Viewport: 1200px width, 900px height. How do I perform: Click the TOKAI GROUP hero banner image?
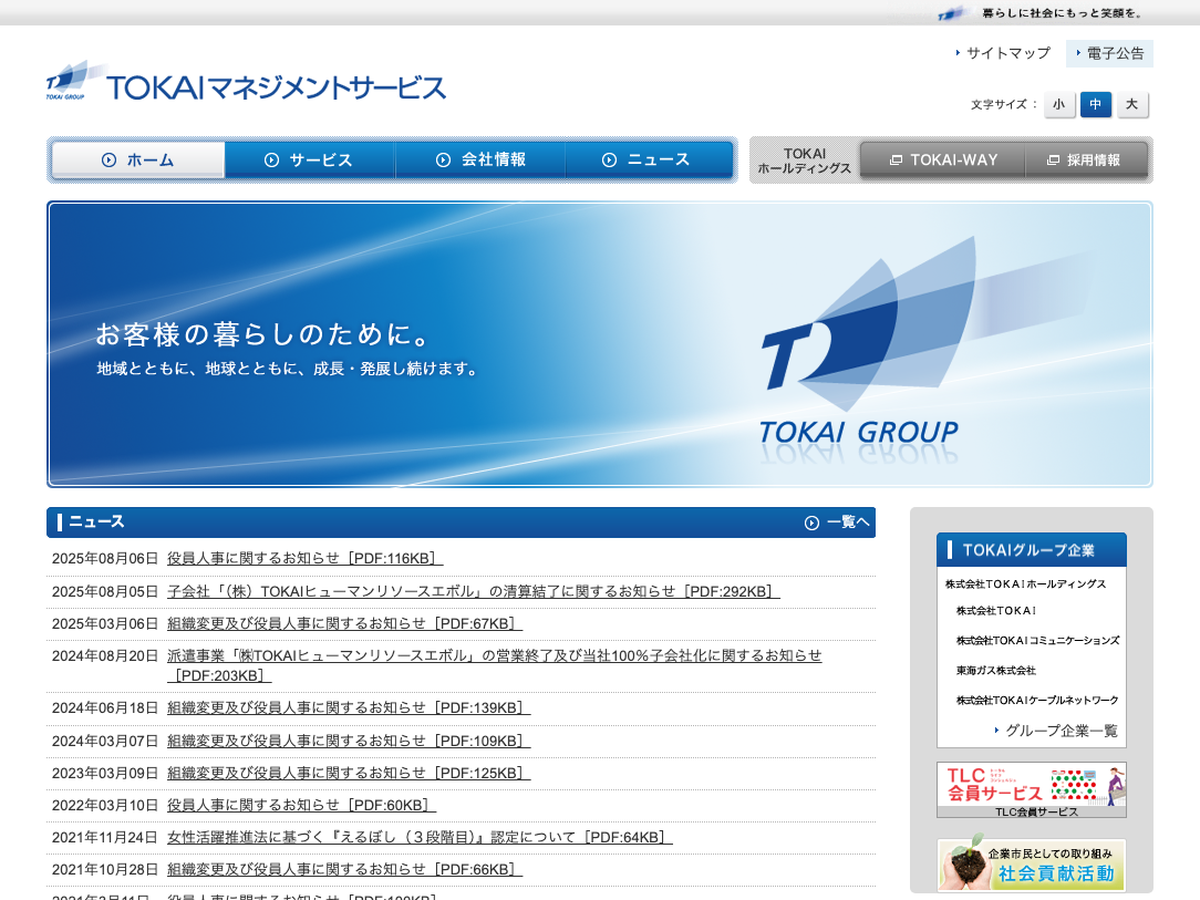pyautogui.click(x=599, y=344)
